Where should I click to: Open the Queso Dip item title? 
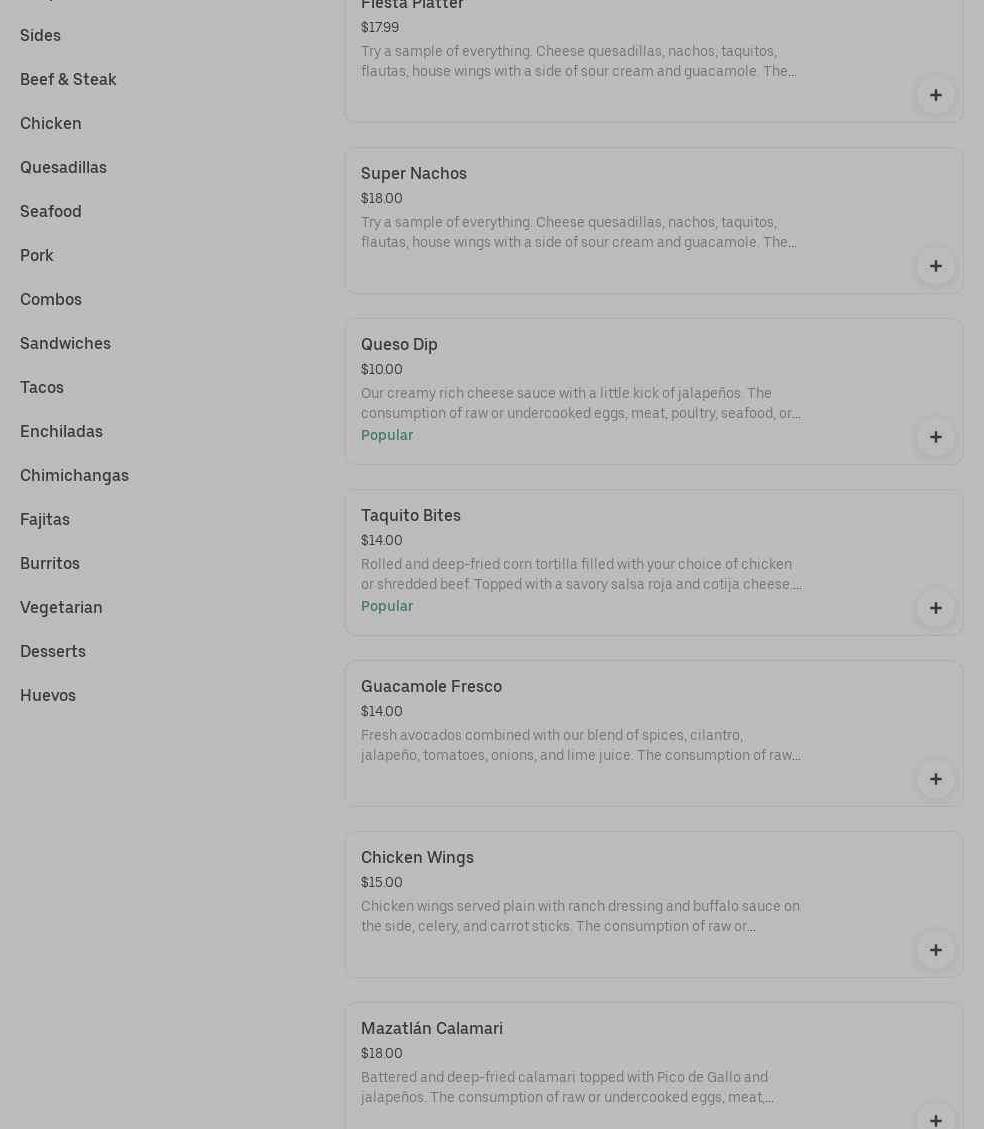pyautogui.click(x=399, y=345)
